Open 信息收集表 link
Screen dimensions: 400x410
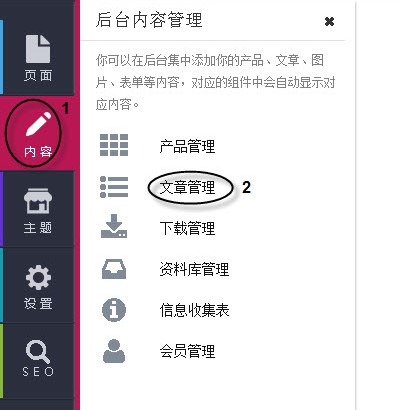(x=194, y=310)
